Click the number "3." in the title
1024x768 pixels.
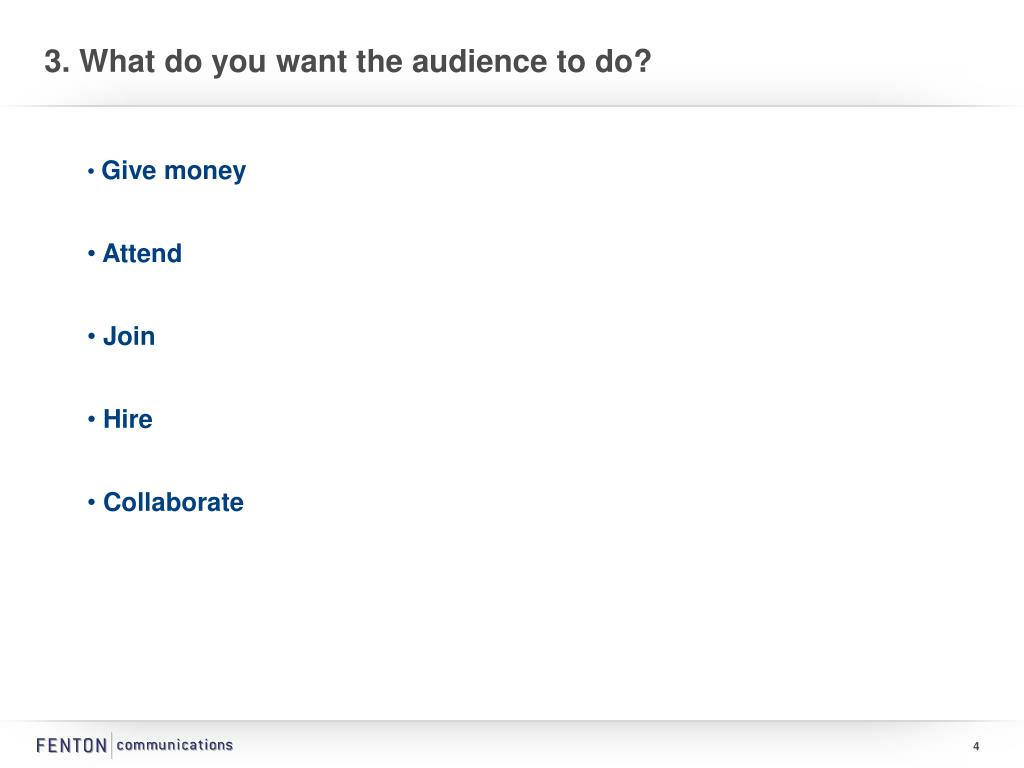click(57, 61)
